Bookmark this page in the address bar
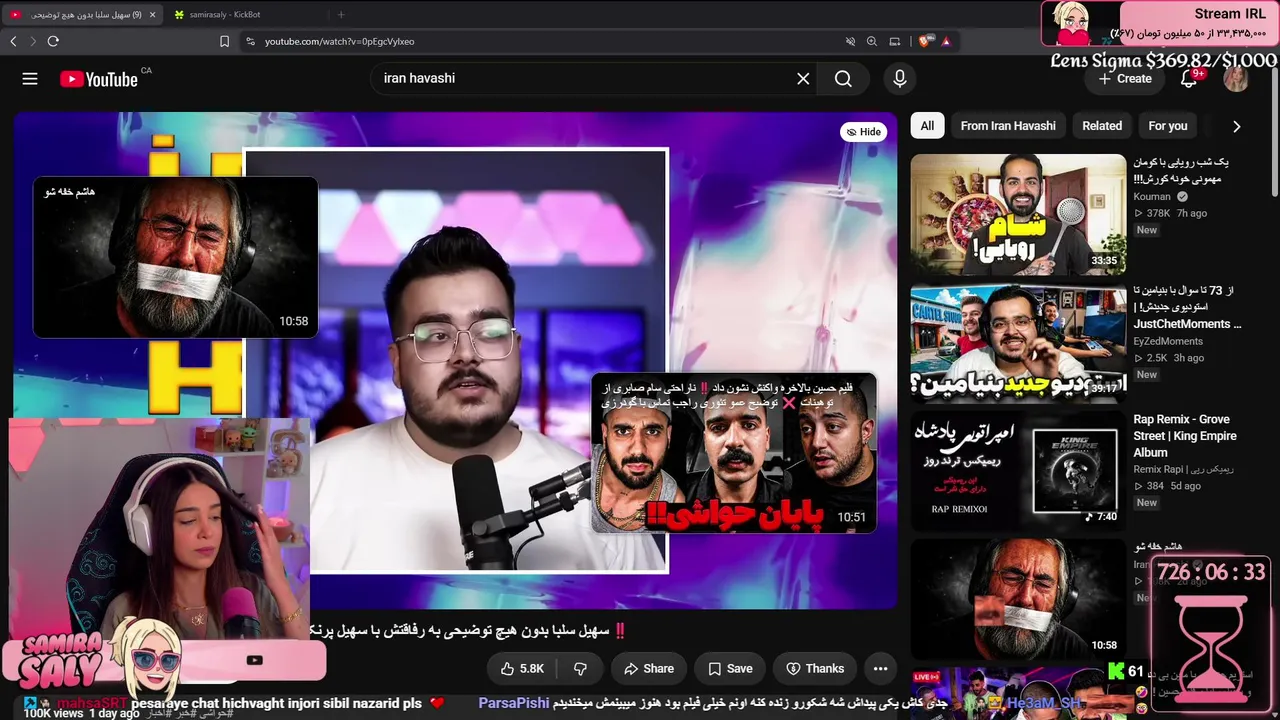 (224, 41)
